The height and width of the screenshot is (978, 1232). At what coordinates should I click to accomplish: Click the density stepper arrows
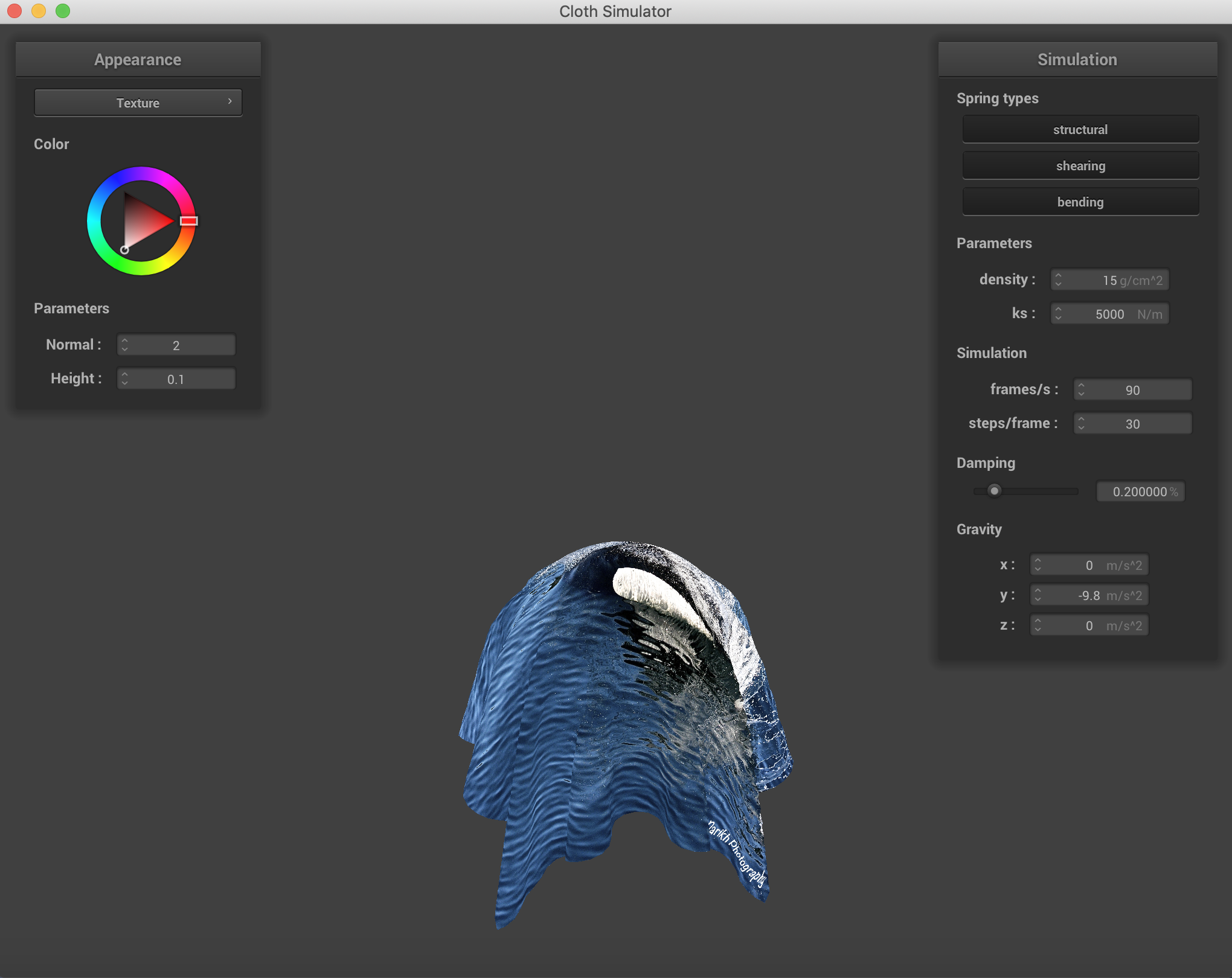[x=1058, y=280]
